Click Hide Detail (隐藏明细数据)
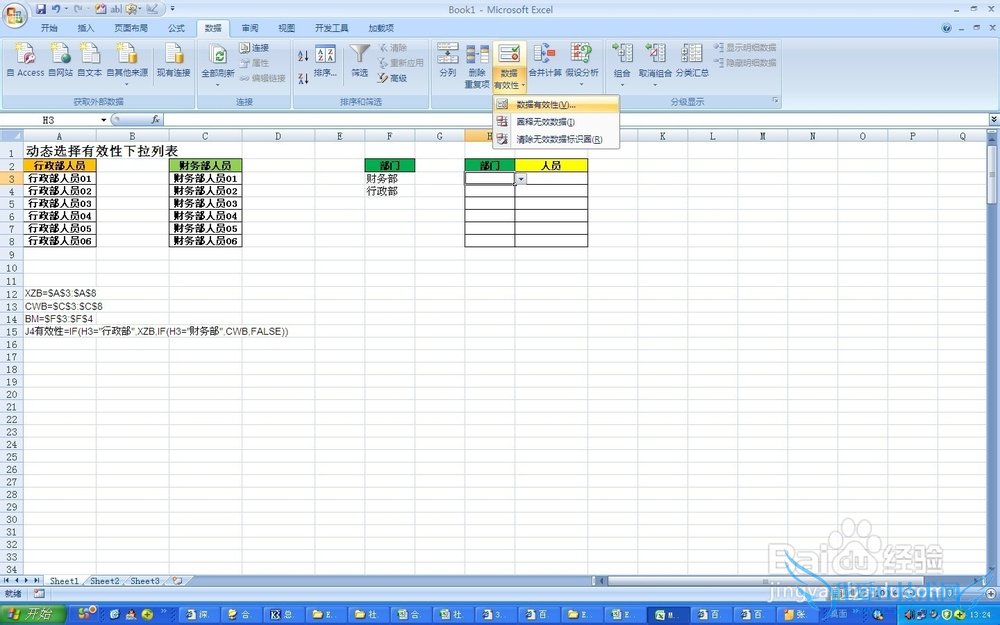 (745, 63)
